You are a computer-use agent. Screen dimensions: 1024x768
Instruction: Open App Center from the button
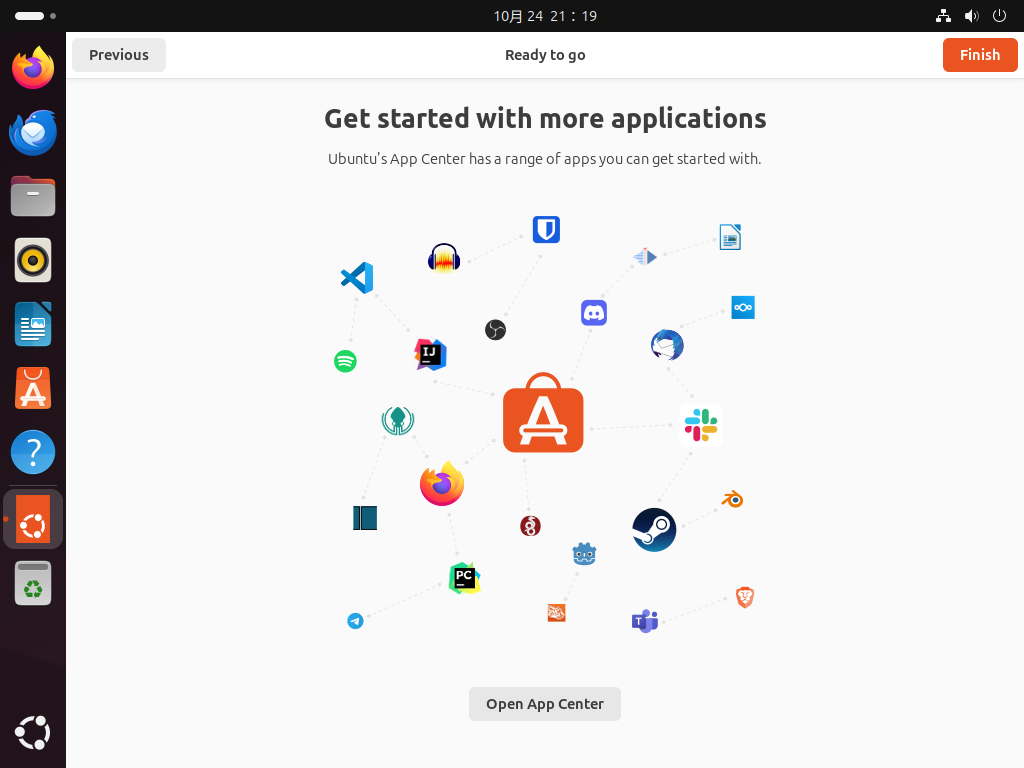click(x=545, y=704)
